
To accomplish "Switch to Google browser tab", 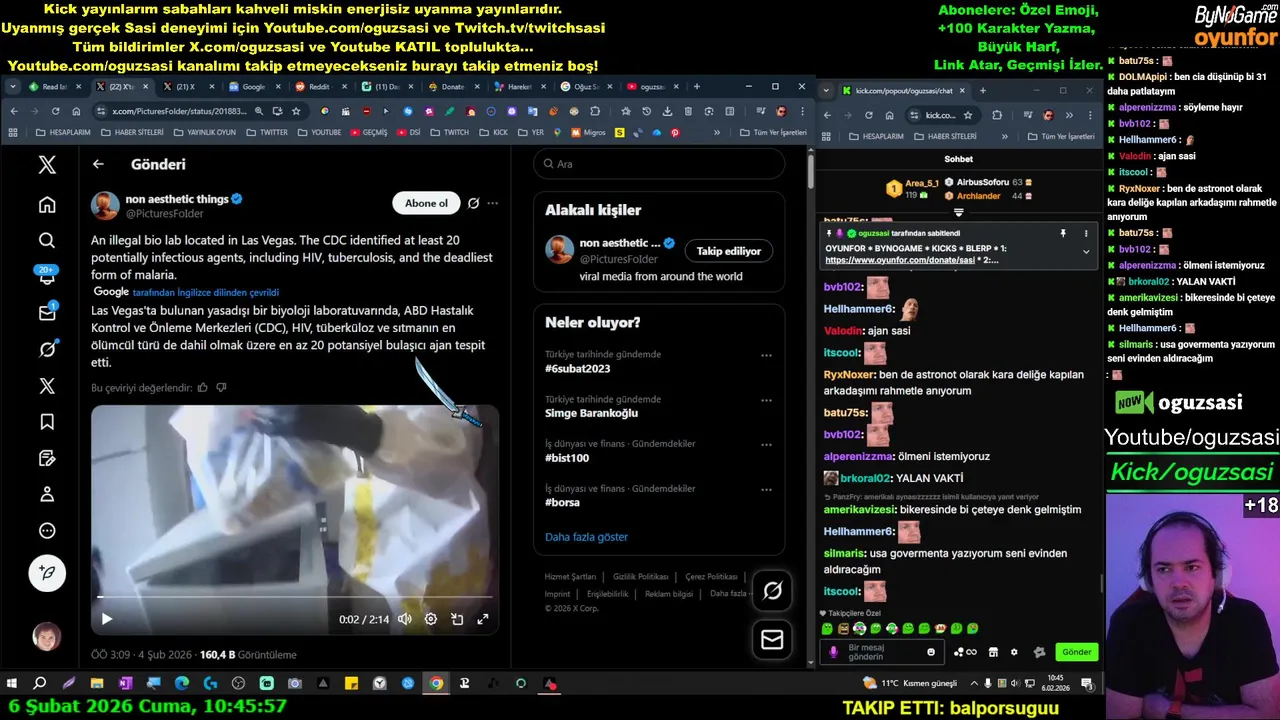I will coord(252,87).
